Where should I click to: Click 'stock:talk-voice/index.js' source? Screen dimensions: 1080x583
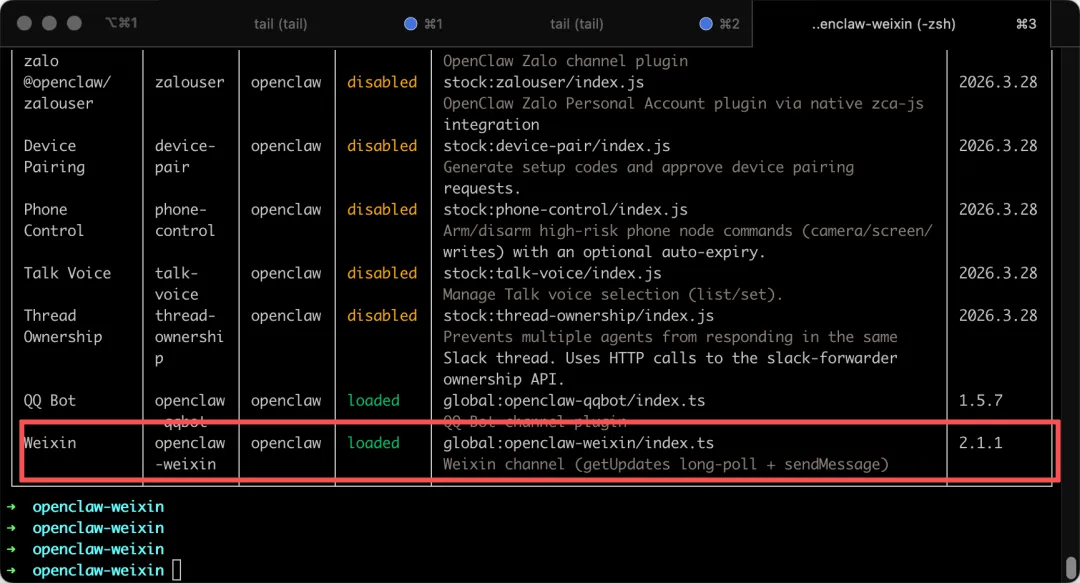point(552,273)
